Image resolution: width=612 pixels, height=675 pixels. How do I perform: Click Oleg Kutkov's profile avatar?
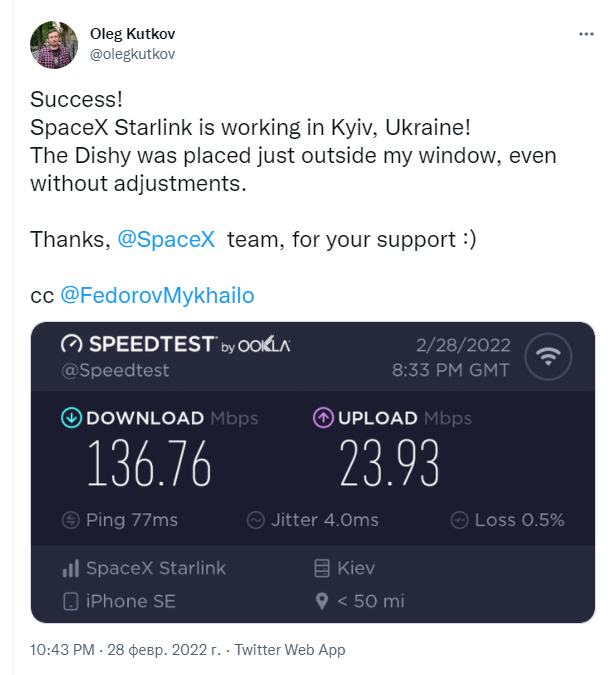[53, 44]
